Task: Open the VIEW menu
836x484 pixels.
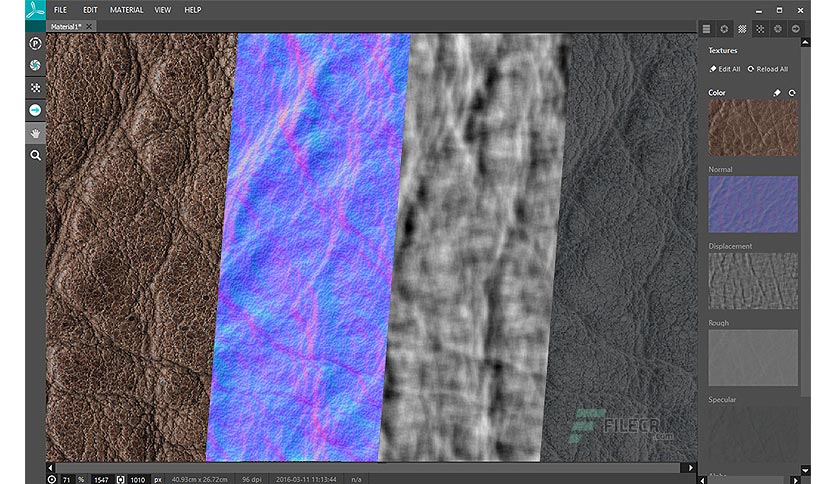Action: pos(163,10)
